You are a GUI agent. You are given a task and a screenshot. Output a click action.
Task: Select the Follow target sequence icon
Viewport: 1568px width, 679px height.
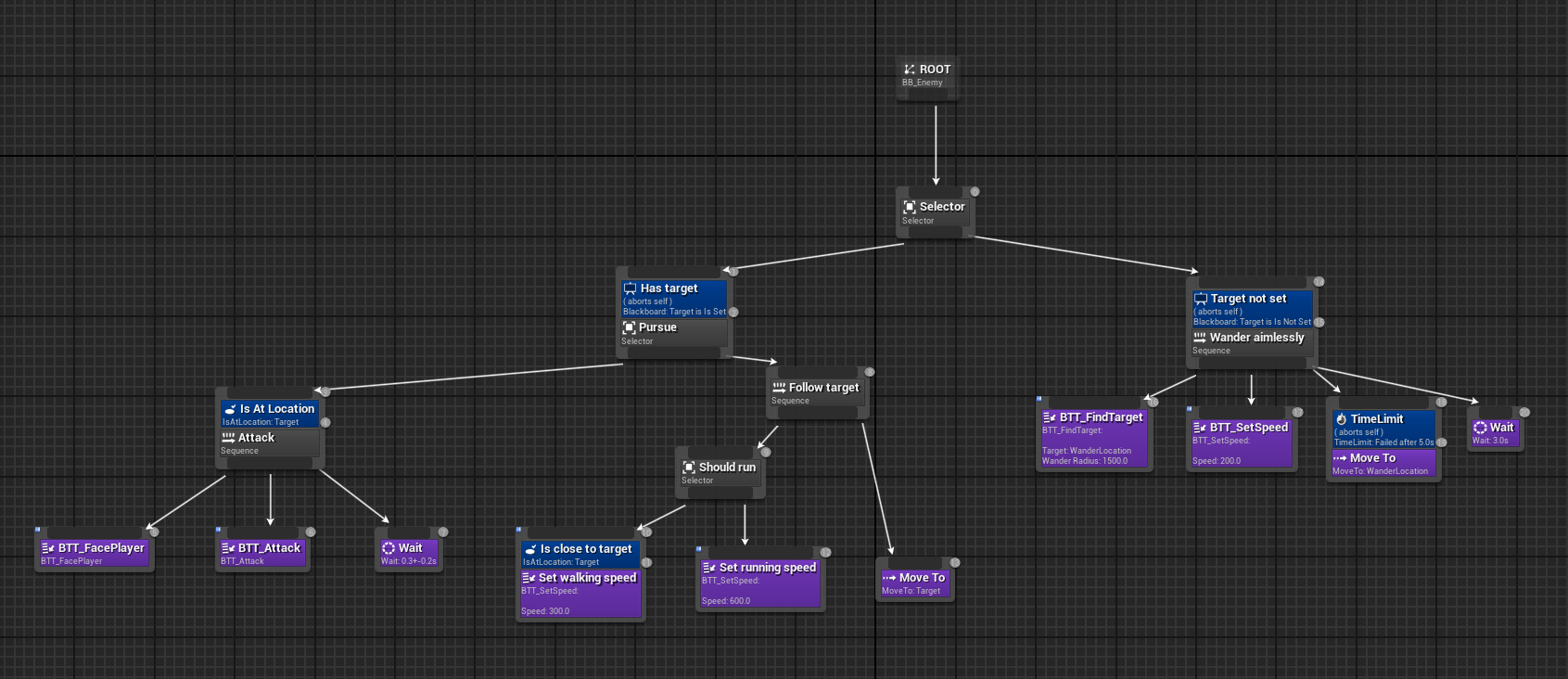click(779, 388)
